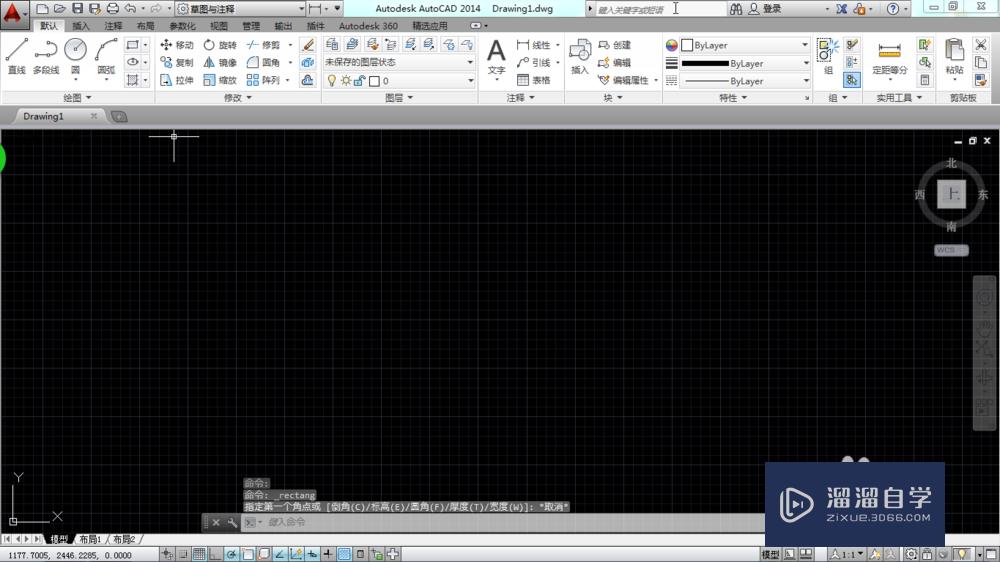The width and height of the screenshot is (1000, 562).
Task: Open the 未保存的图层状态 layer state dropdown
Action: 399,62
